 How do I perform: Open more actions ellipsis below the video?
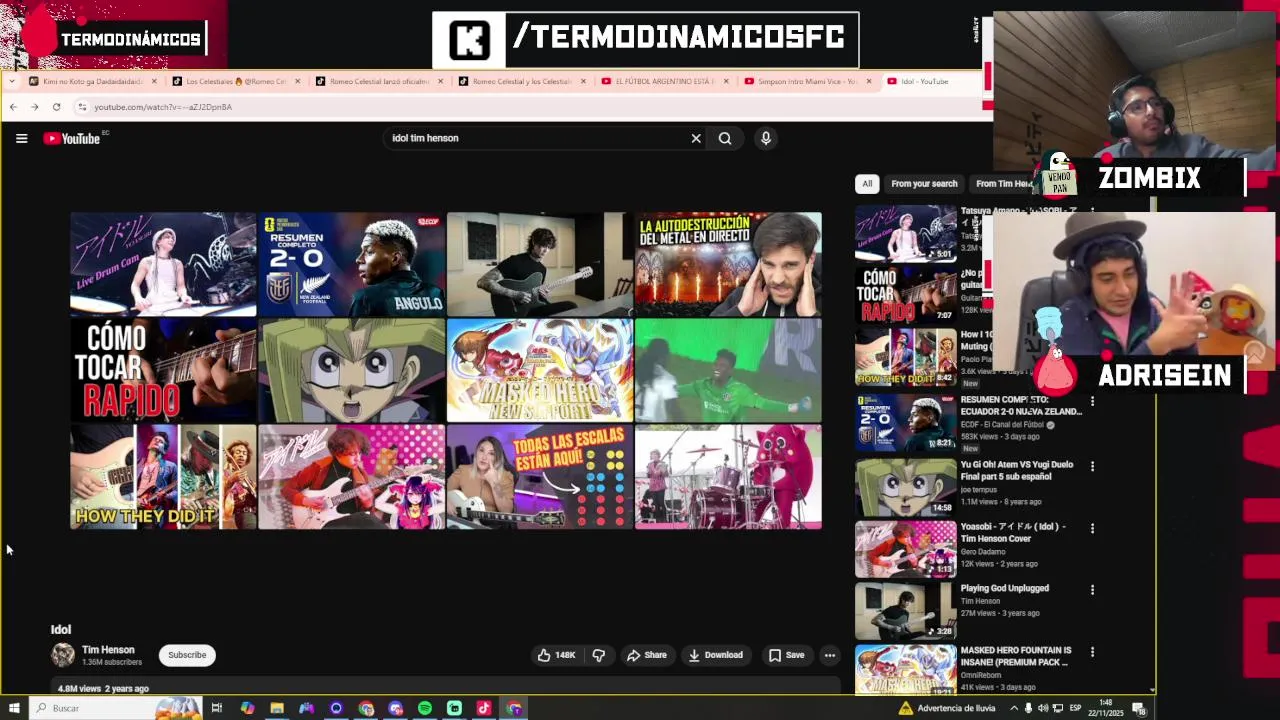click(829, 655)
